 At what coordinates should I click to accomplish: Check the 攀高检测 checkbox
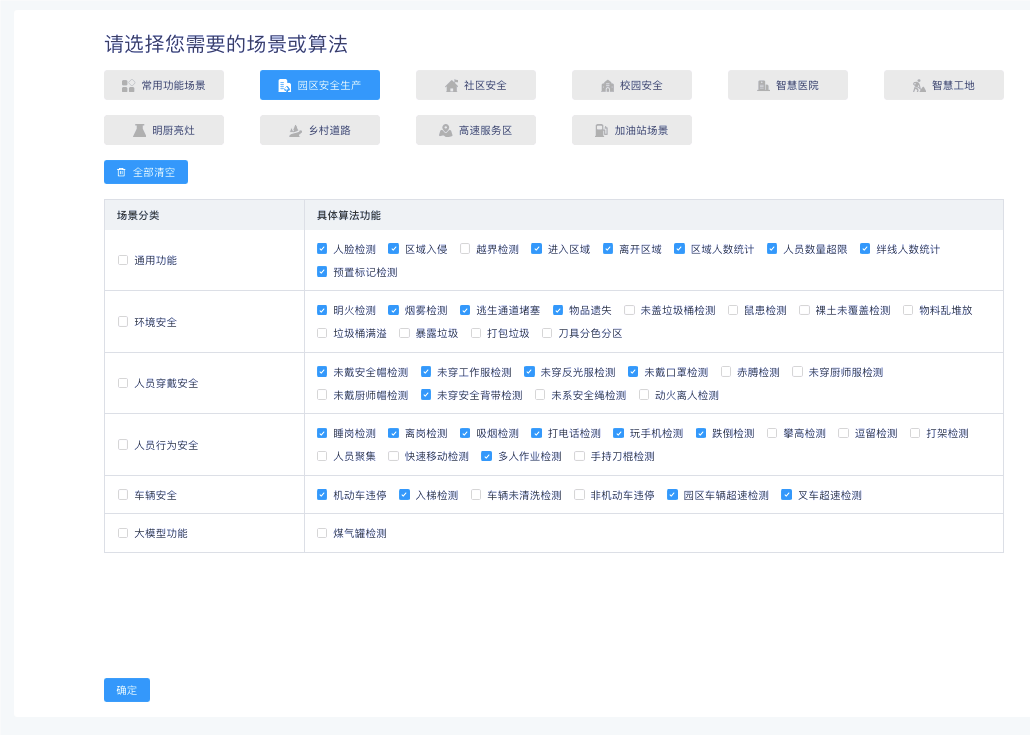[x=772, y=433]
